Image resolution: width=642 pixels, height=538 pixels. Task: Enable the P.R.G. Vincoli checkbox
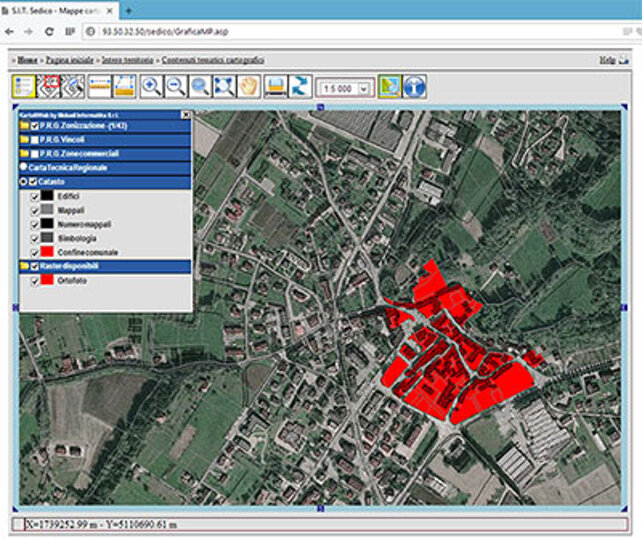coord(35,141)
